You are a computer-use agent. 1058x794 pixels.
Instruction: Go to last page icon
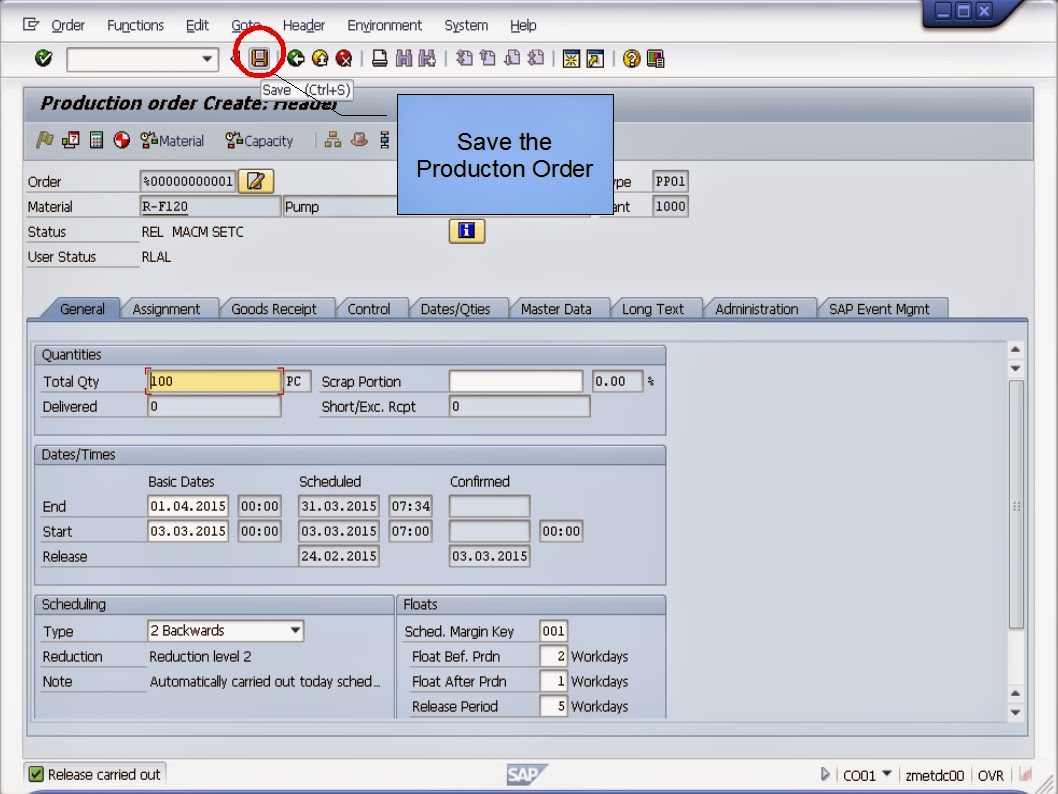[536, 59]
